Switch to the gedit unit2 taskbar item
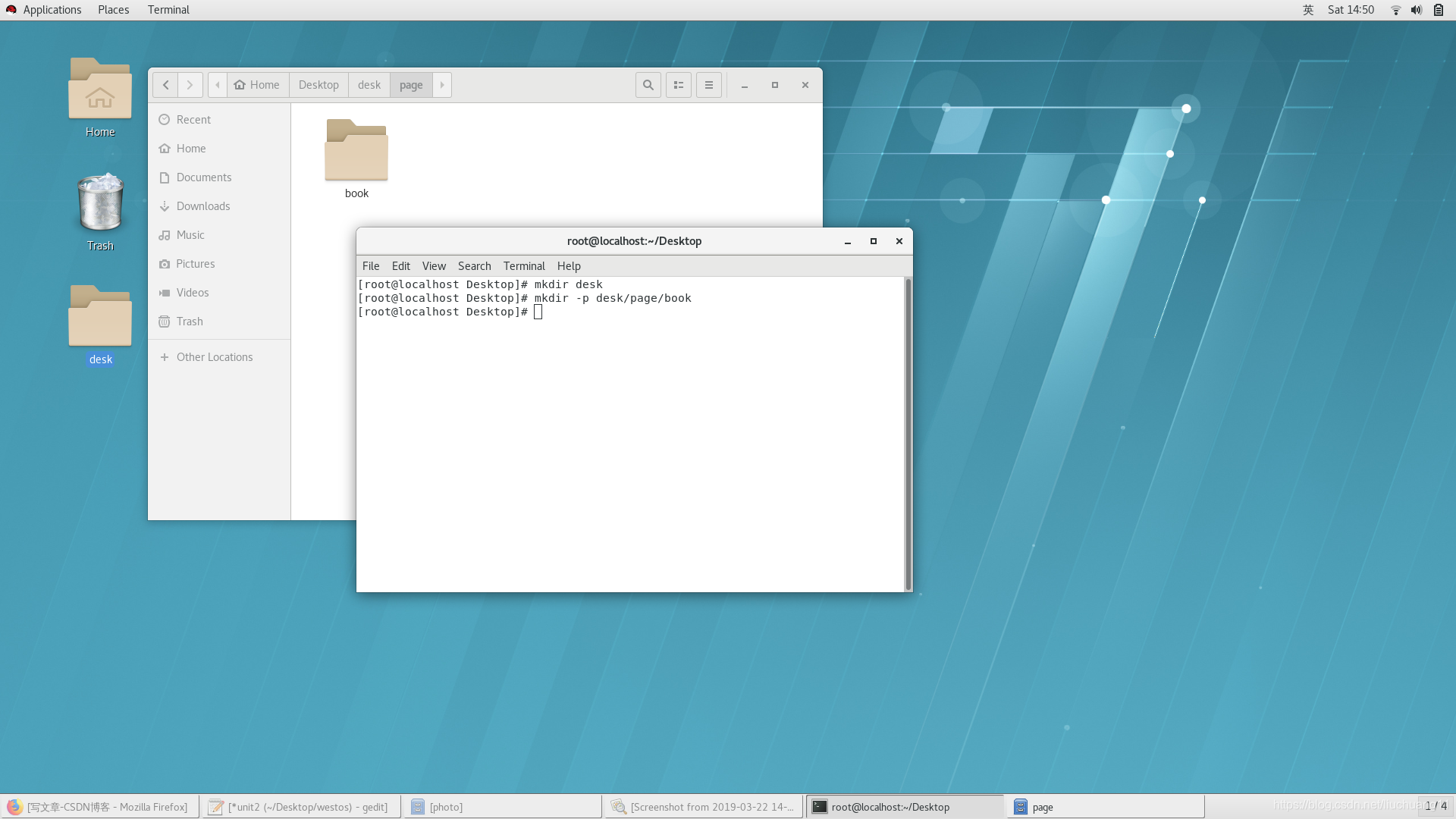Image resolution: width=1456 pixels, height=819 pixels. [x=301, y=807]
